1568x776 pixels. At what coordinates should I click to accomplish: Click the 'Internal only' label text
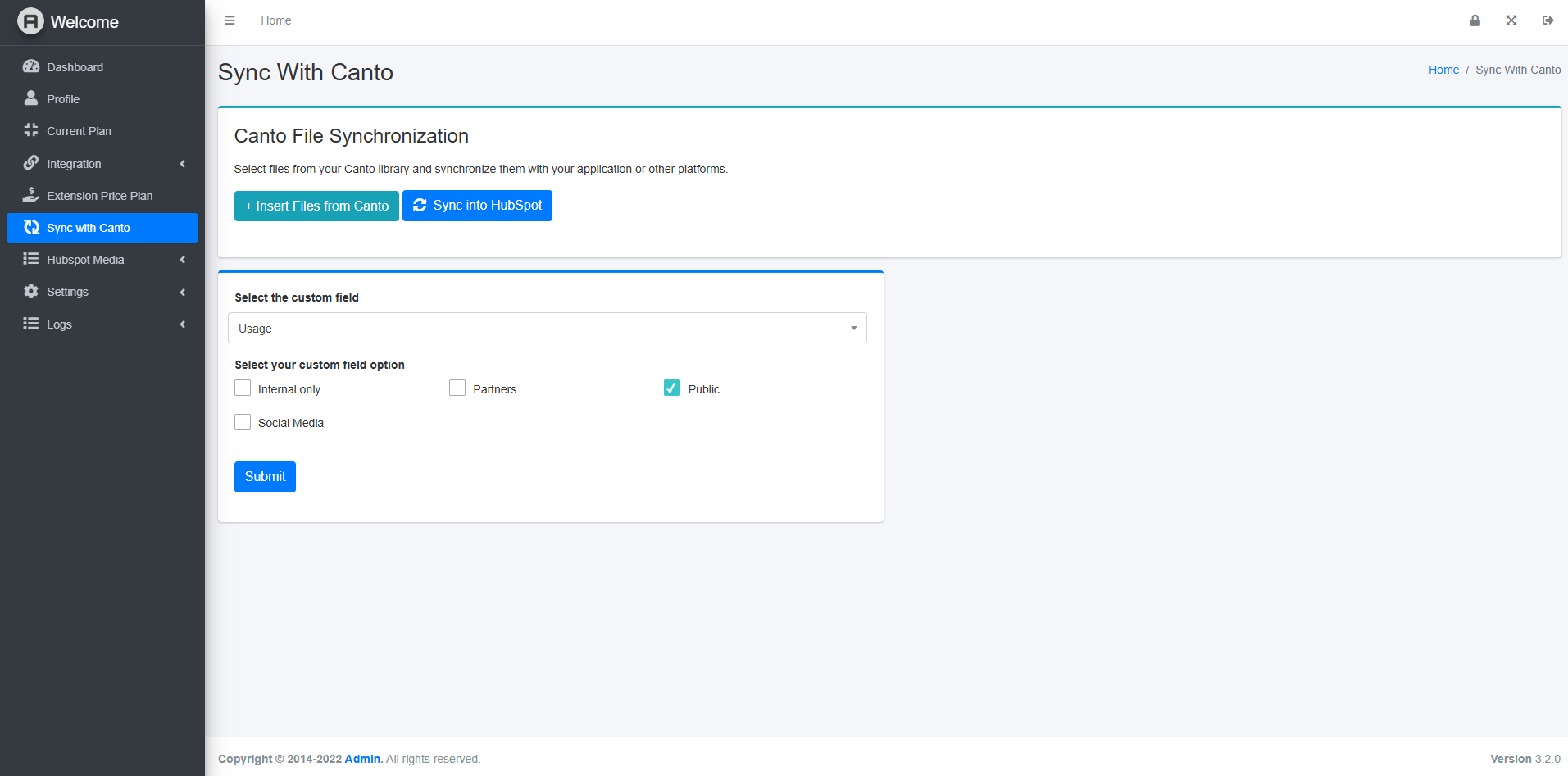(x=289, y=389)
